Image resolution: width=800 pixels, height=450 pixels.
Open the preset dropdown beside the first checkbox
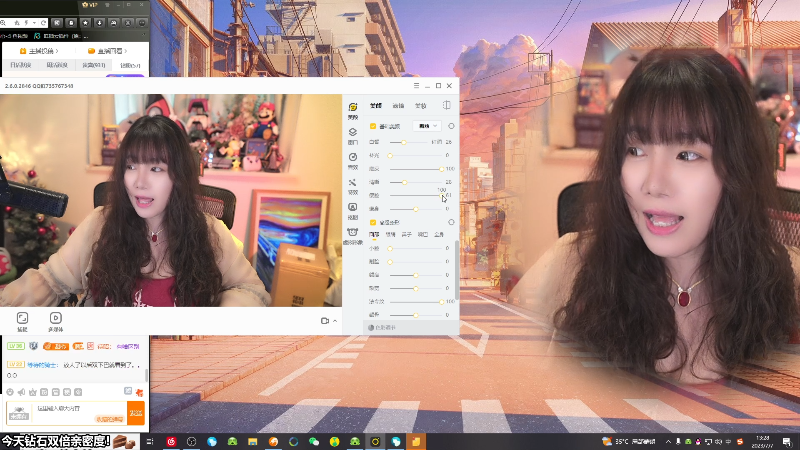point(427,126)
